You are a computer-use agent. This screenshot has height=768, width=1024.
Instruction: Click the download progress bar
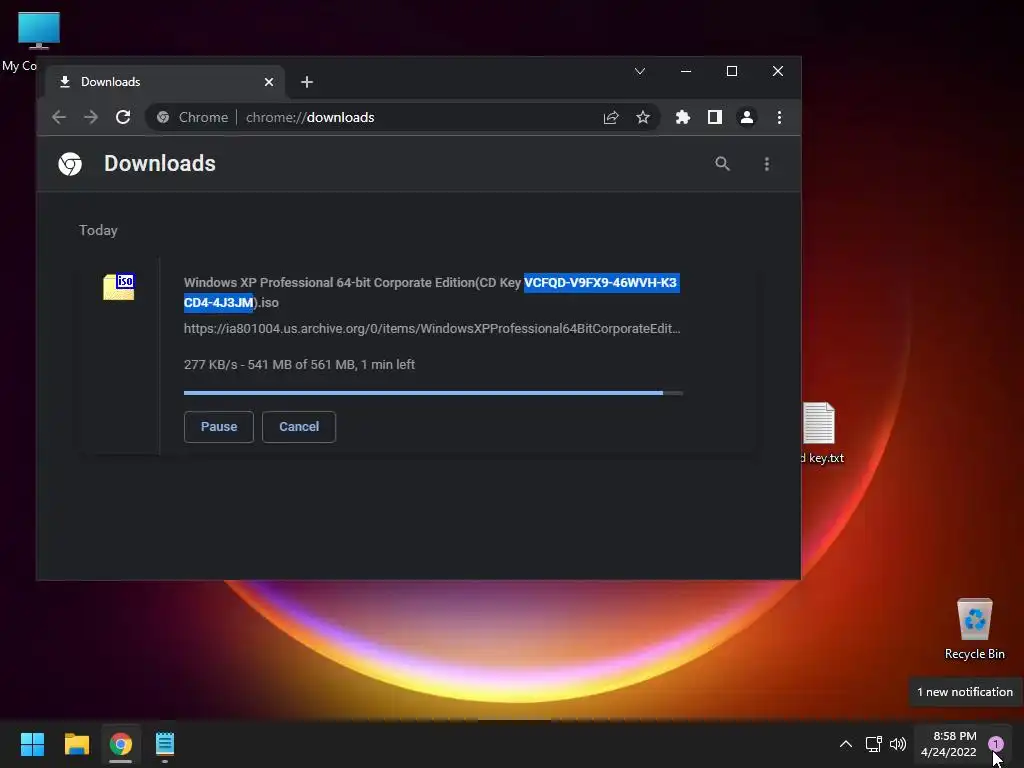pos(434,393)
